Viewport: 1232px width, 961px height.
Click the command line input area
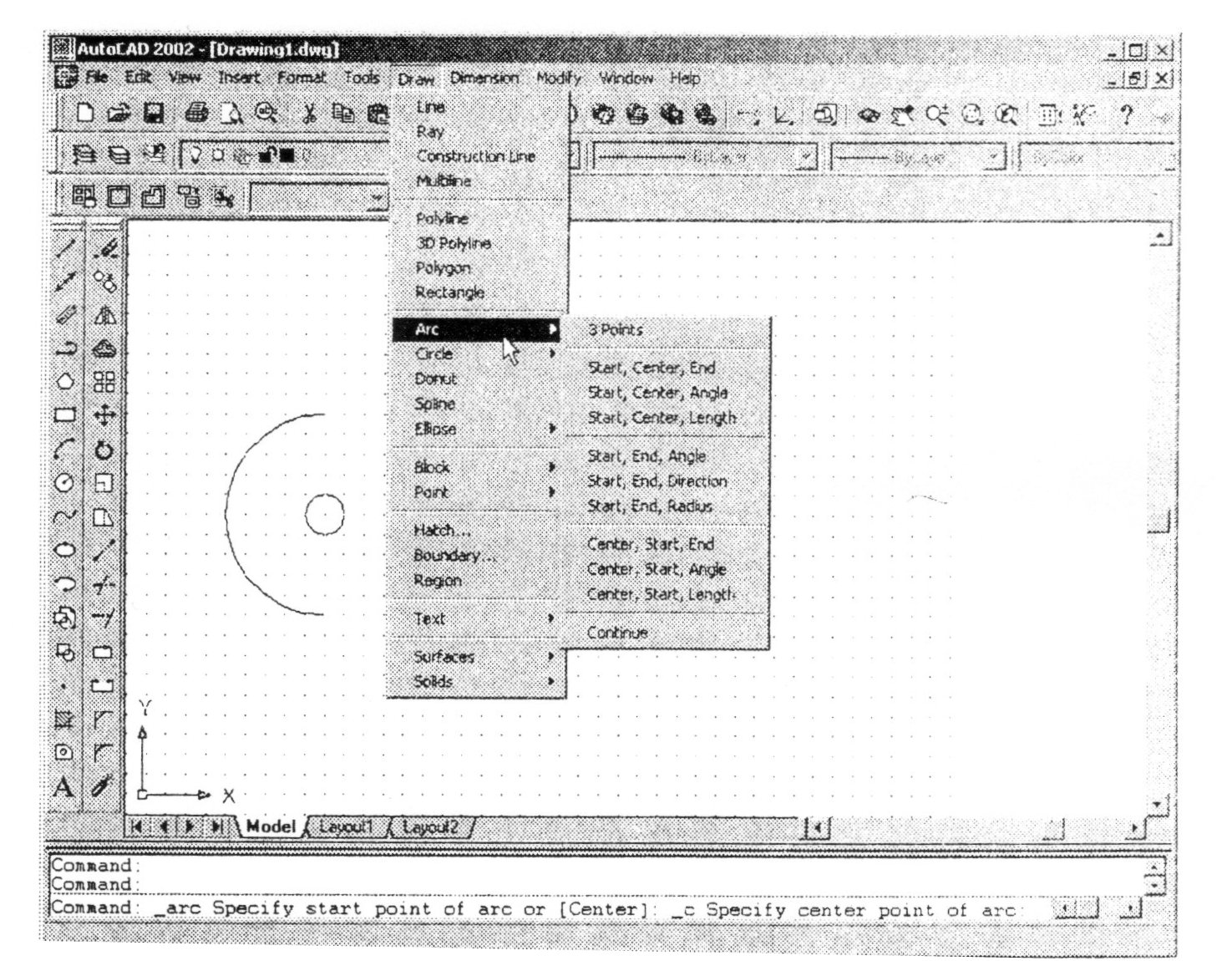[x=550, y=908]
